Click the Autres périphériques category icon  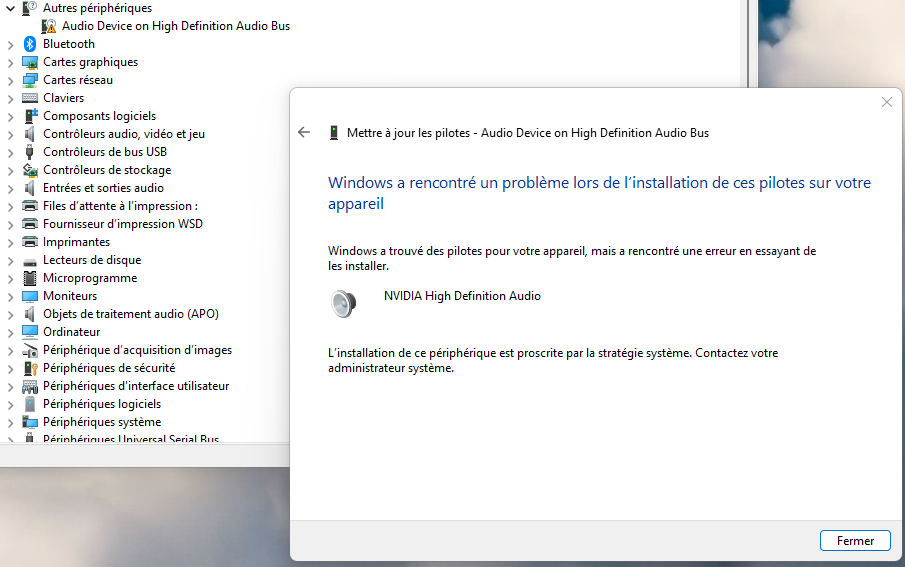pyautogui.click(x=30, y=8)
